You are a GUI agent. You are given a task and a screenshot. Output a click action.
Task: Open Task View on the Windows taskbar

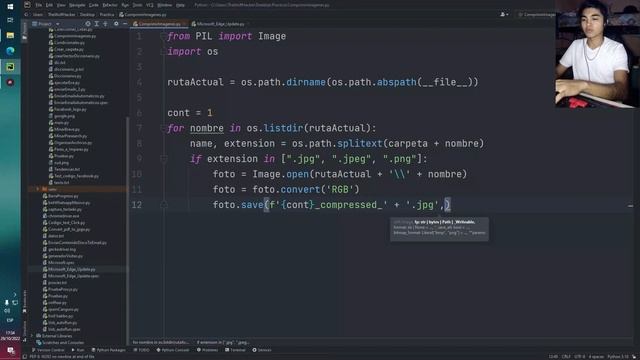10,20
